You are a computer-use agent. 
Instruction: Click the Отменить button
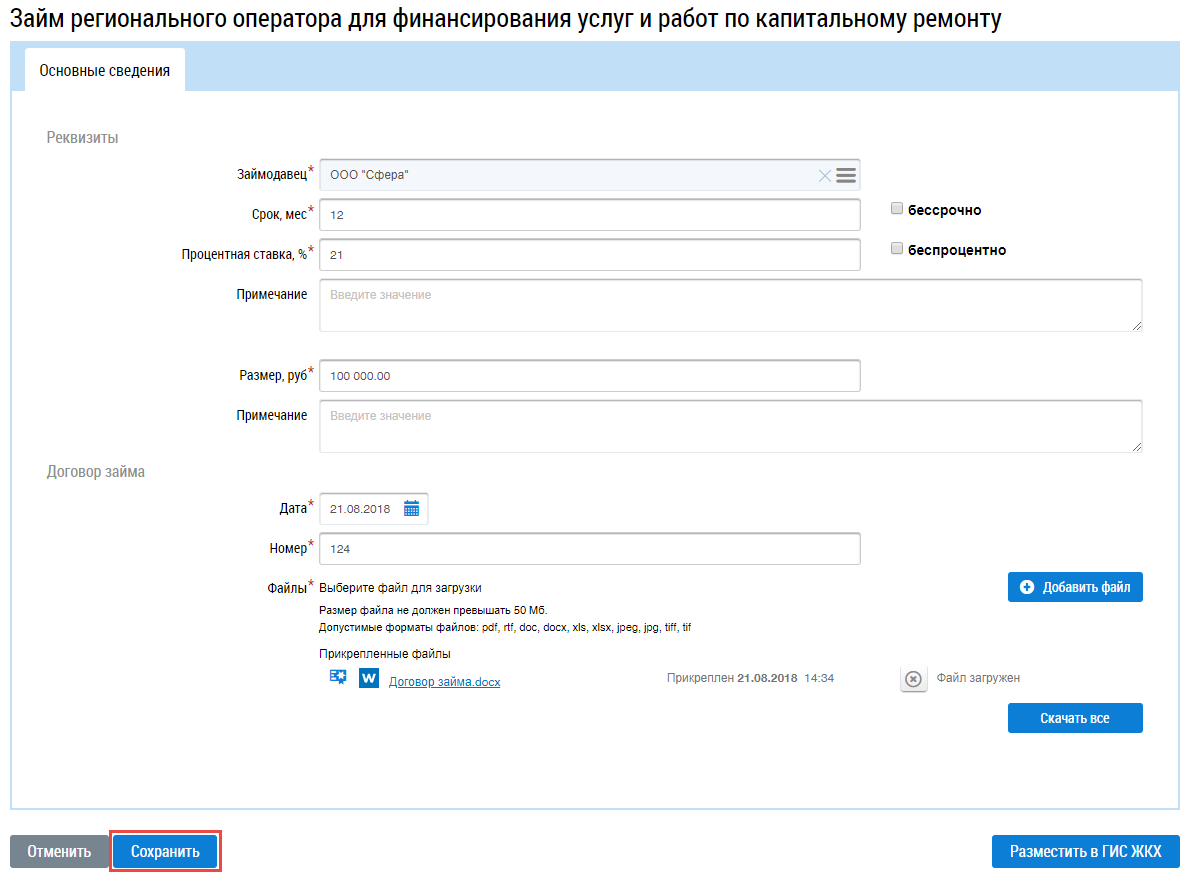pyautogui.click(x=59, y=852)
